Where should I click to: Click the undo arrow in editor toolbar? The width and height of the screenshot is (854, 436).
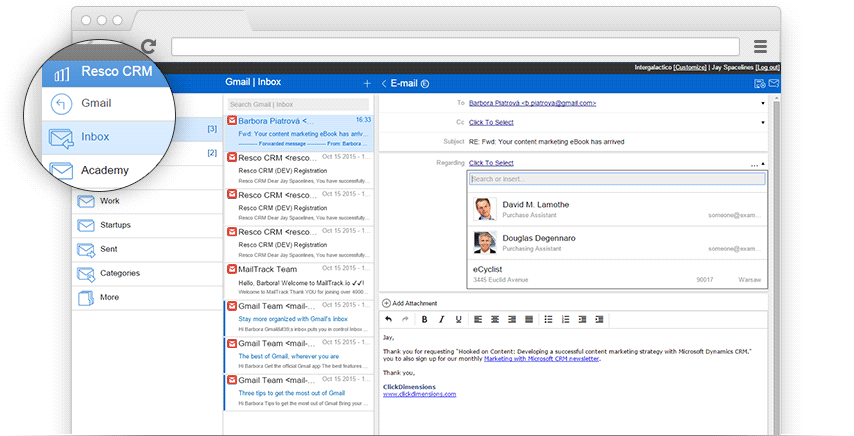point(388,319)
